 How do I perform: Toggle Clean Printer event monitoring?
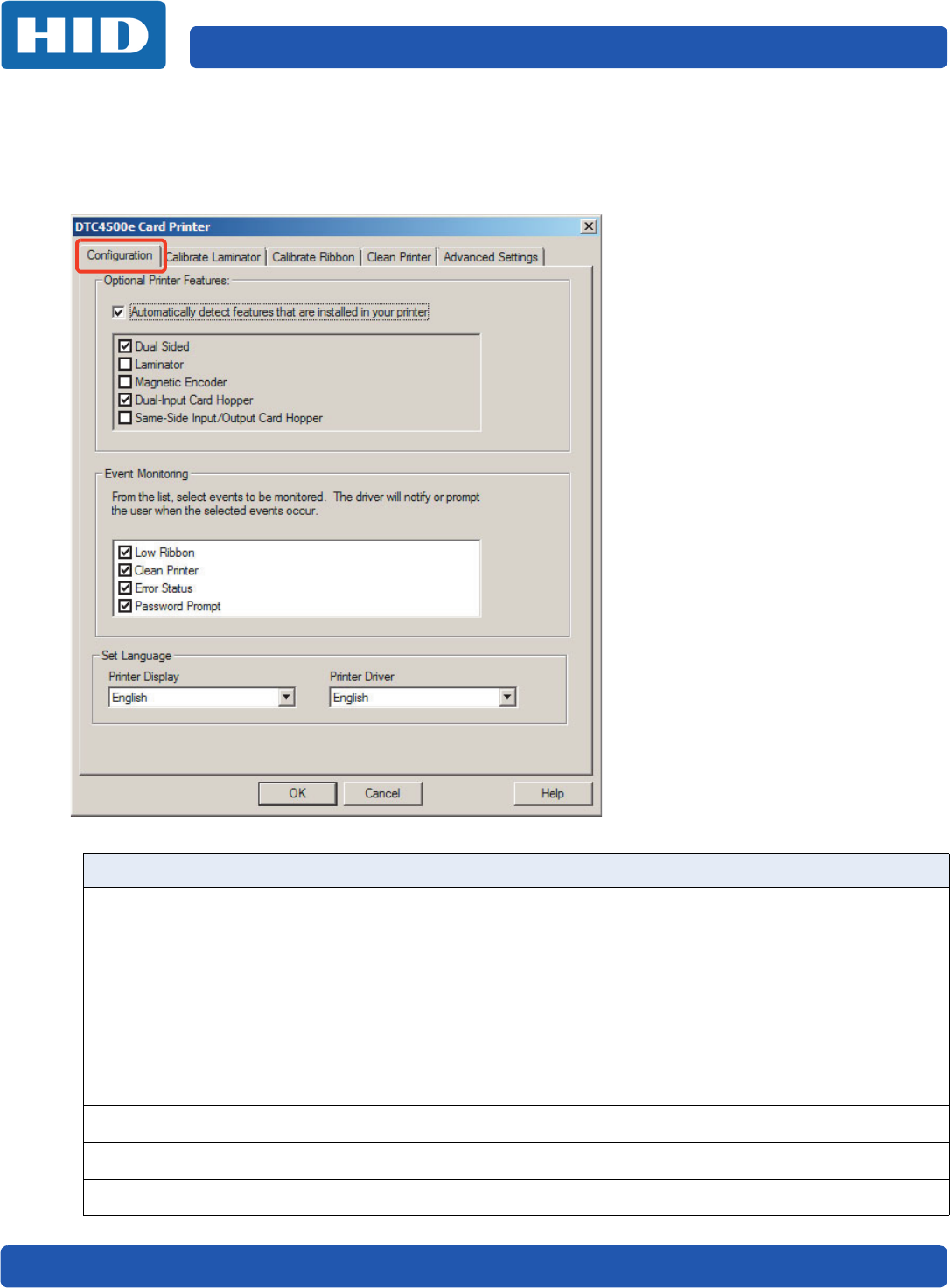pyautogui.click(x=125, y=570)
